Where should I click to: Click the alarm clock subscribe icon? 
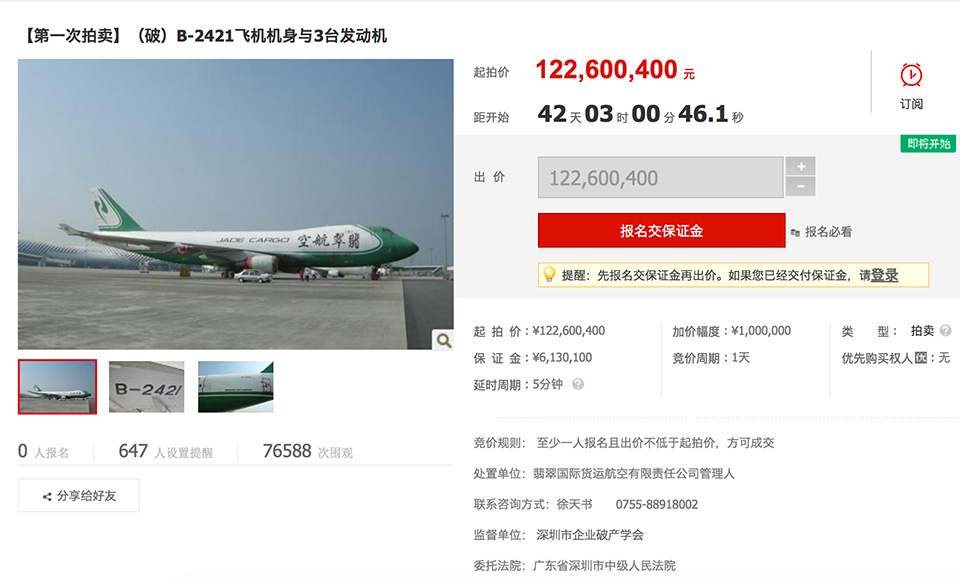click(911, 75)
